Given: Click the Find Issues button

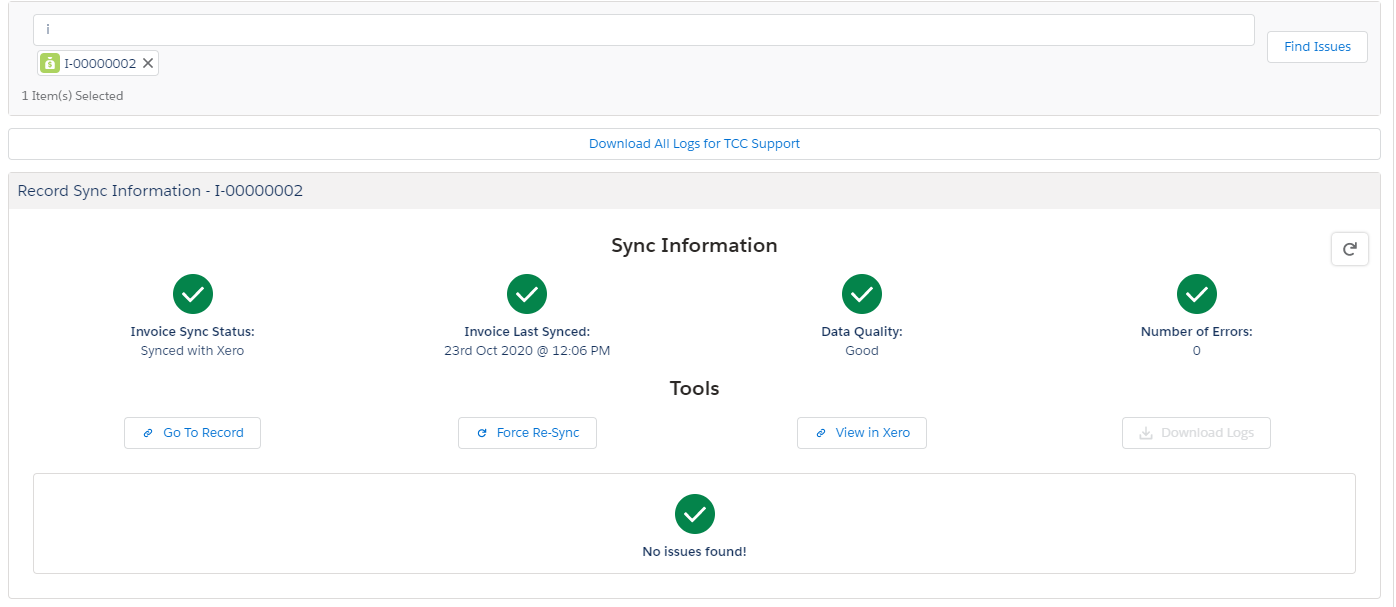Looking at the screenshot, I should 1316,46.
